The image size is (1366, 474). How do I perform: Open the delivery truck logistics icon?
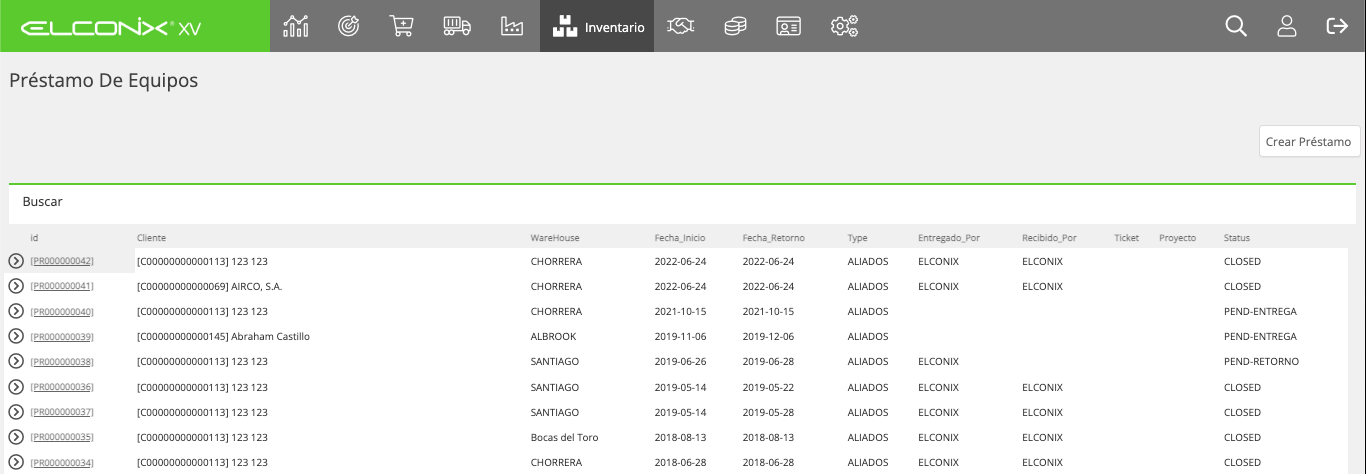pyautogui.click(x=457, y=26)
